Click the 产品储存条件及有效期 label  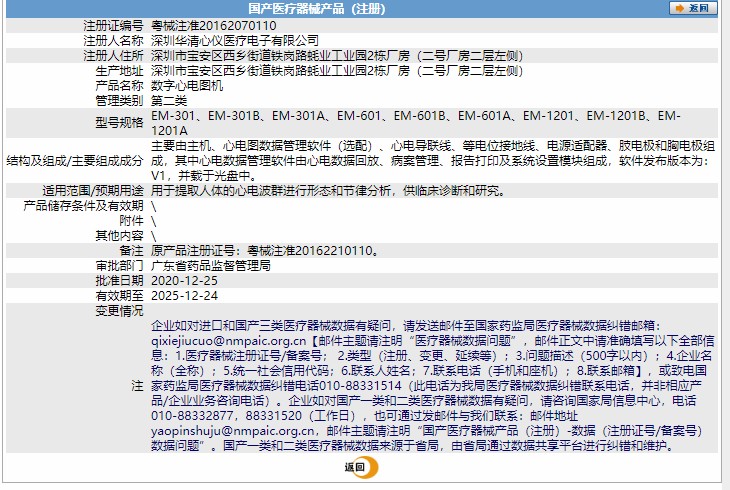(x=83, y=205)
